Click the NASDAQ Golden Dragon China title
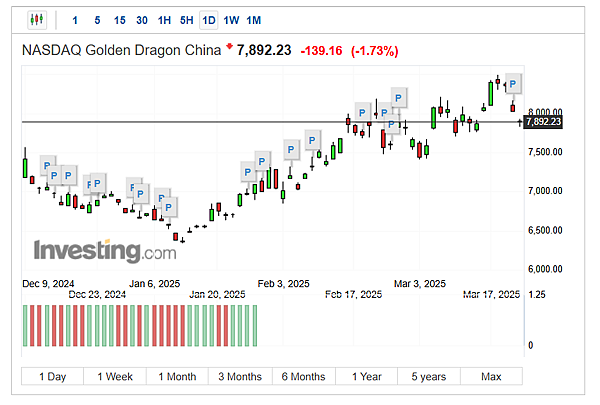Screen dimensions: 600x405 (121, 50)
